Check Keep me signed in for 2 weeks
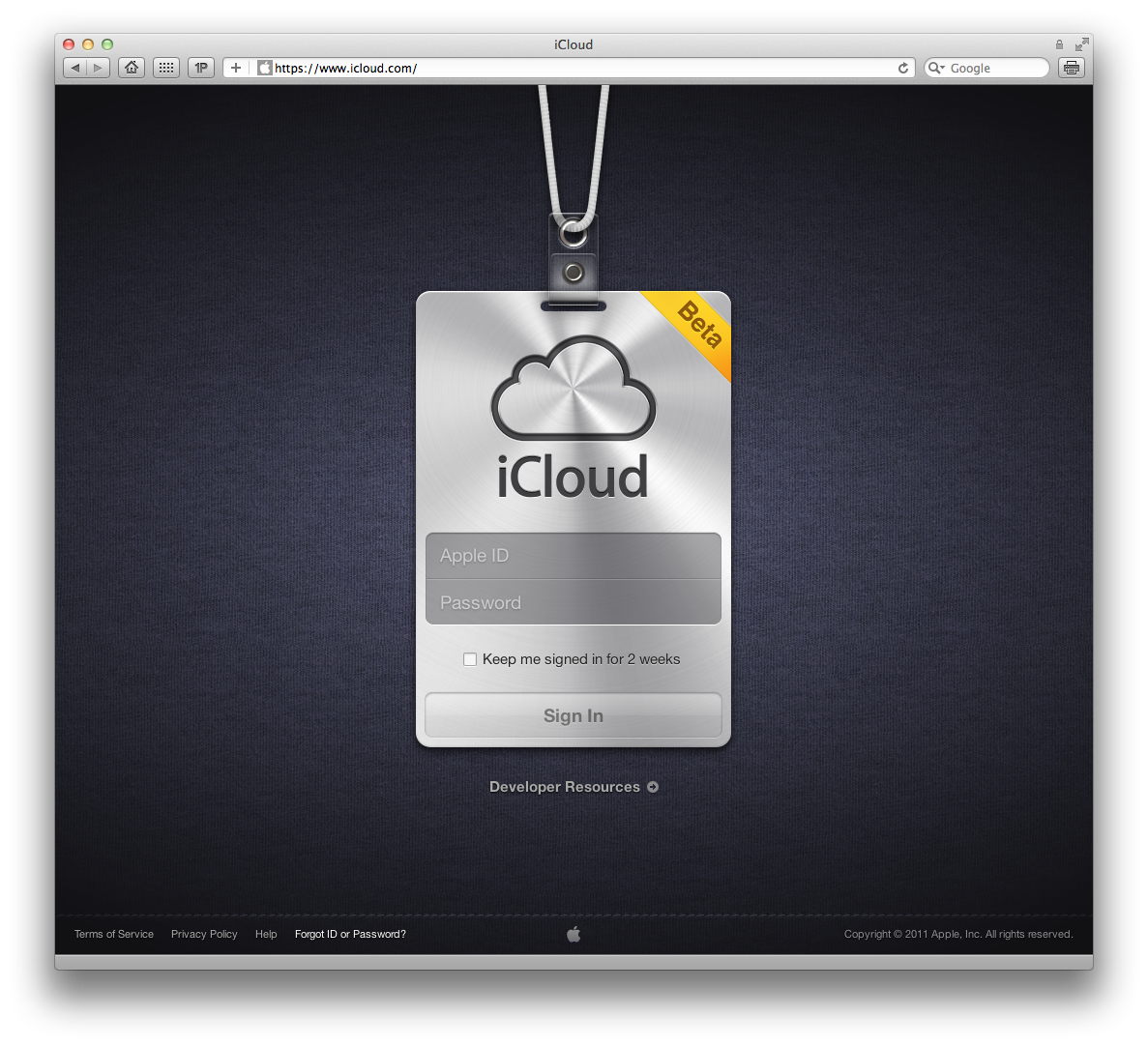 (x=470, y=659)
